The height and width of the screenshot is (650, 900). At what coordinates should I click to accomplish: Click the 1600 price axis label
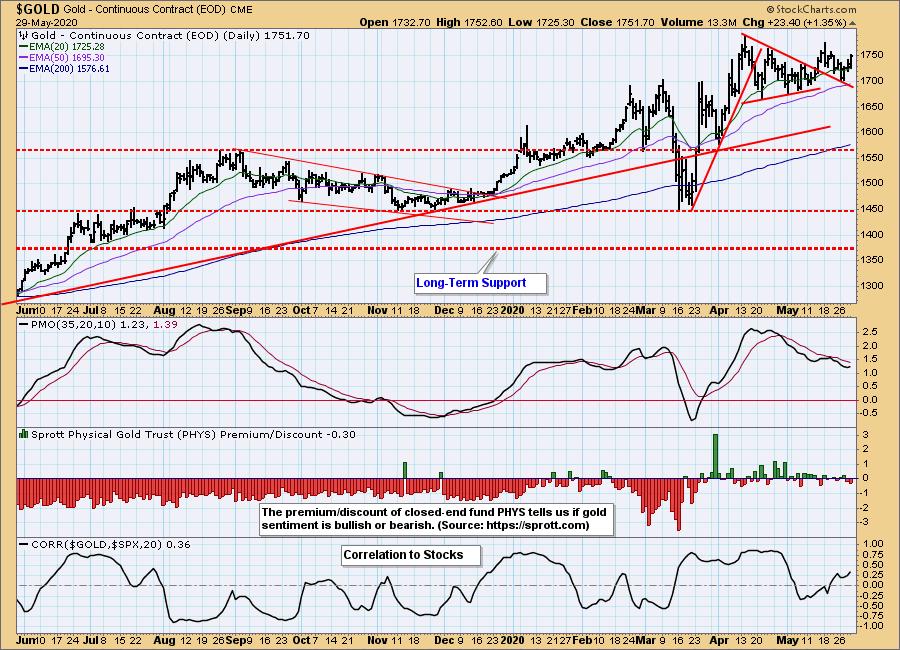[x=872, y=131]
